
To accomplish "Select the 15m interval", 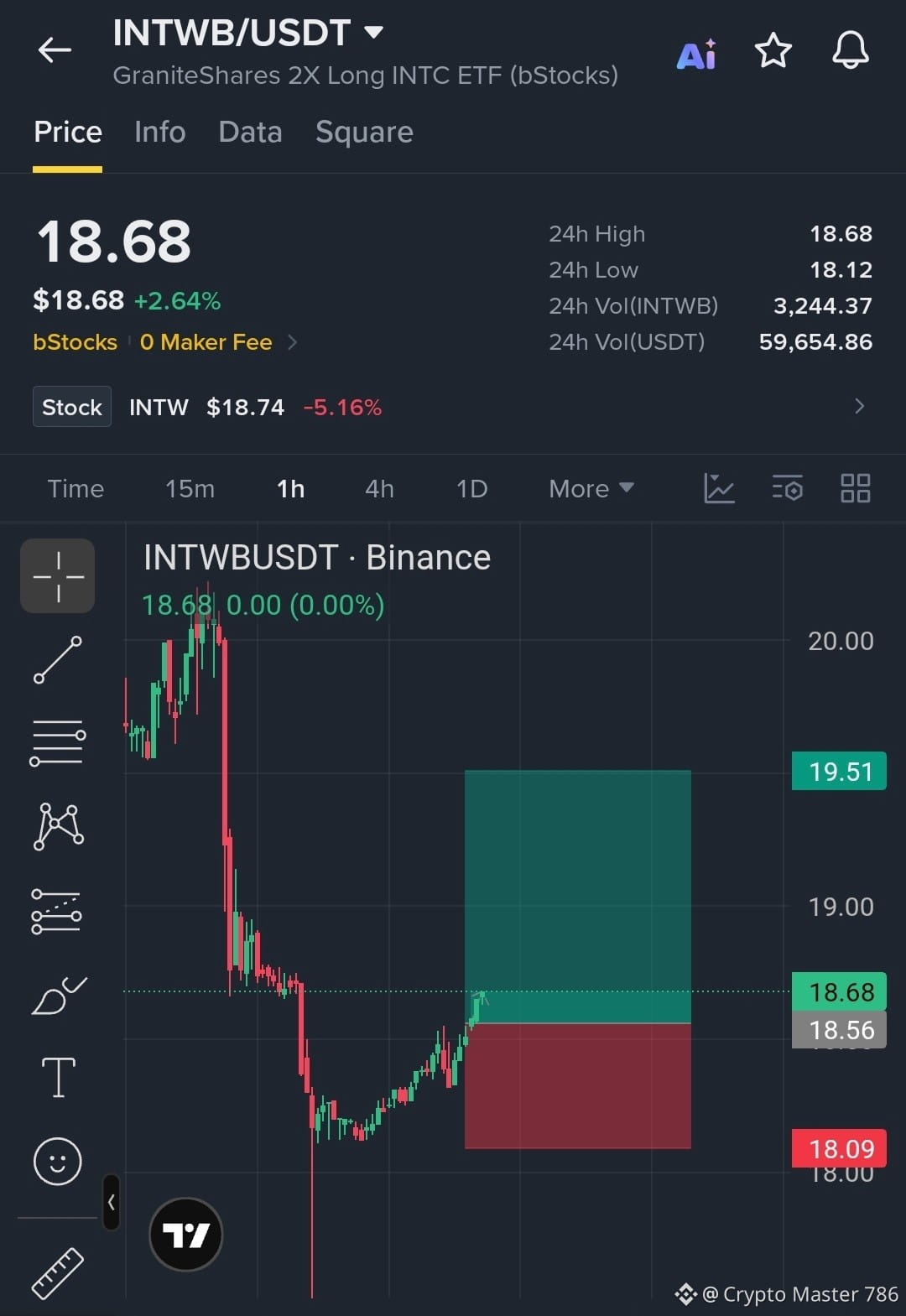I will 190,489.
